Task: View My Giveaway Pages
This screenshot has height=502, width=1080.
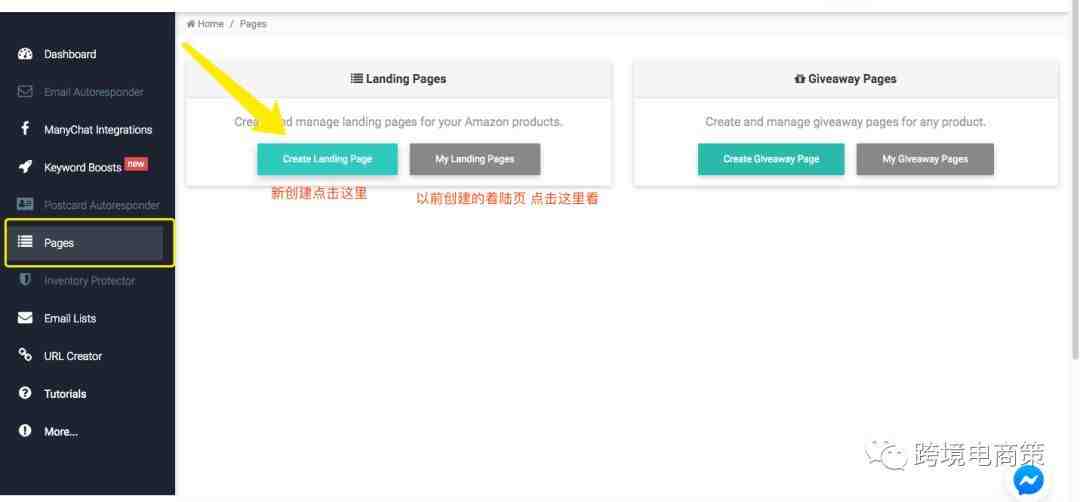Action: point(925,159)
